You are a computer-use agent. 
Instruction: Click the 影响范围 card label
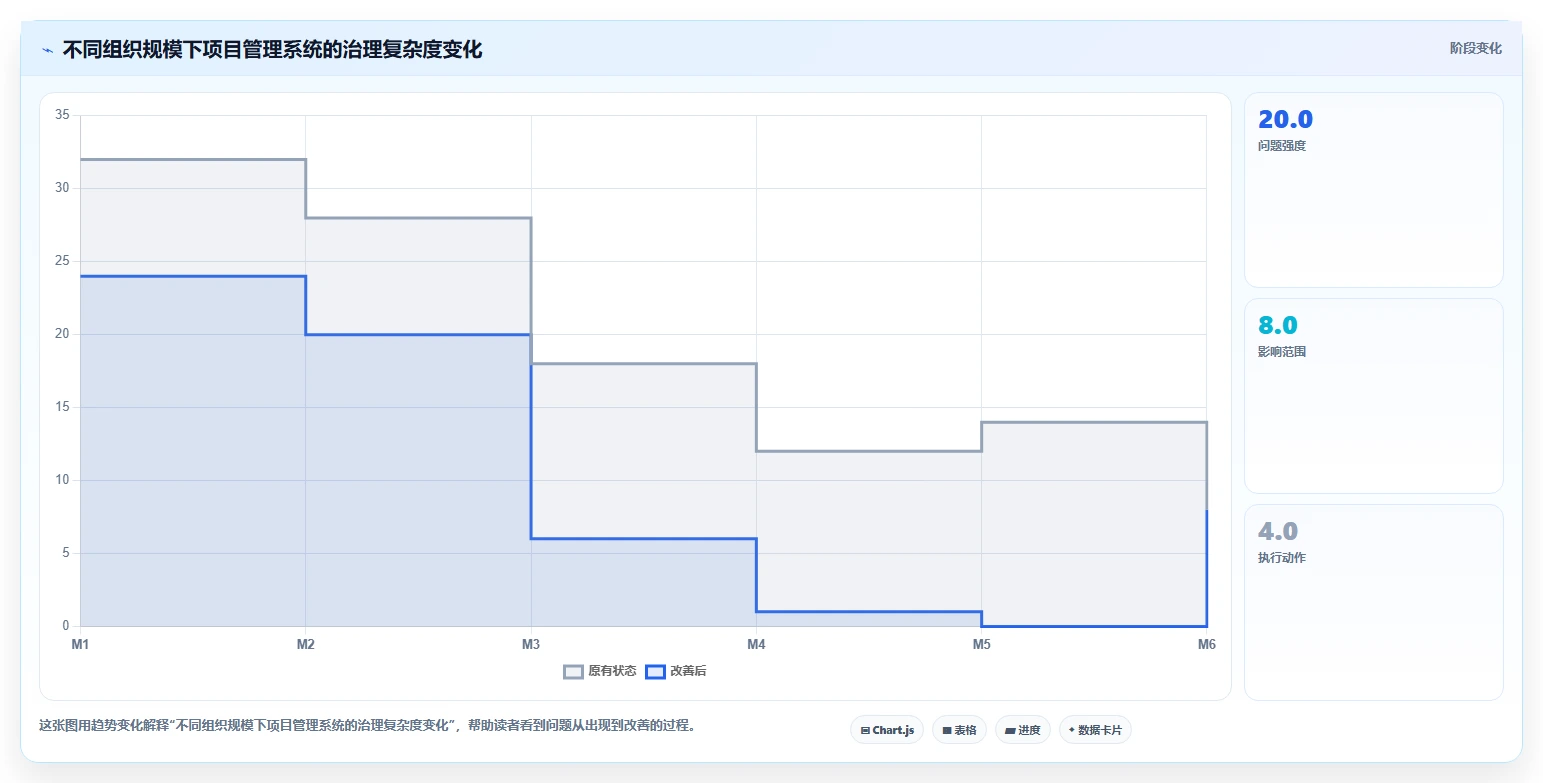[1282, 352]
